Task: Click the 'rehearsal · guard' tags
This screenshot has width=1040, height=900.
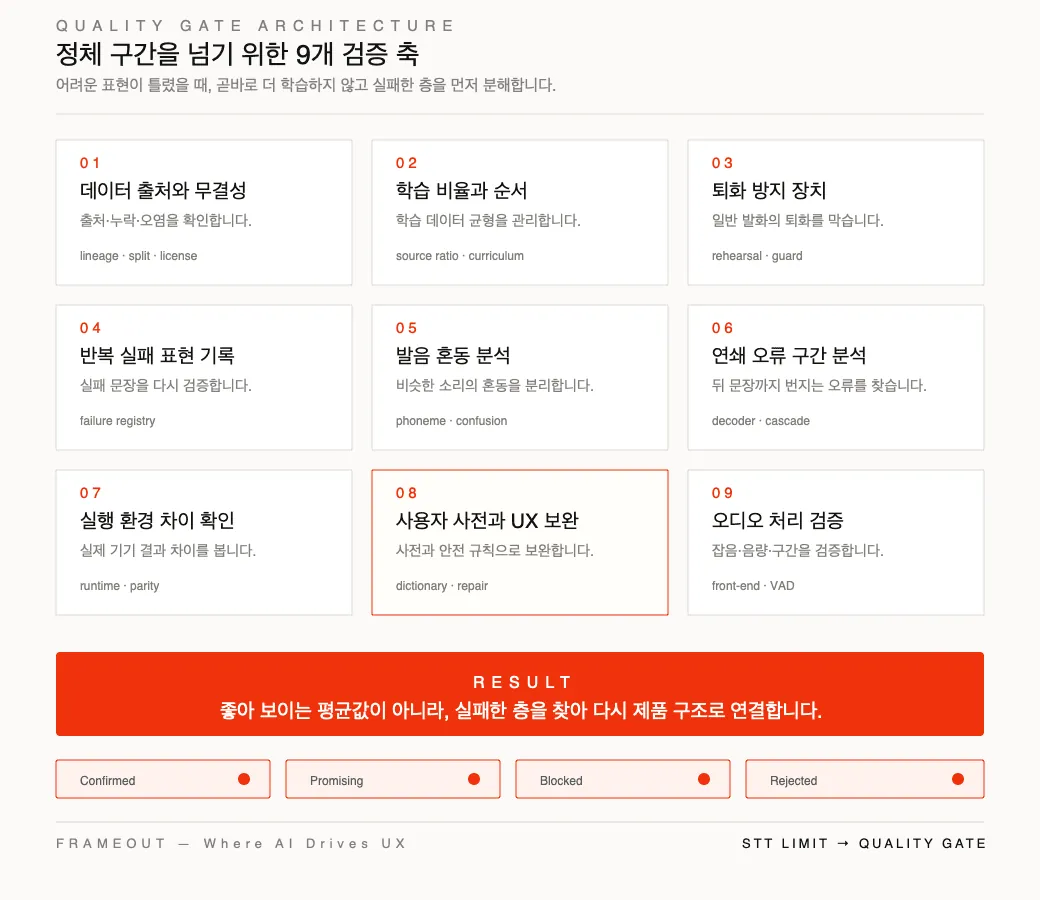Action: (757, 256)
